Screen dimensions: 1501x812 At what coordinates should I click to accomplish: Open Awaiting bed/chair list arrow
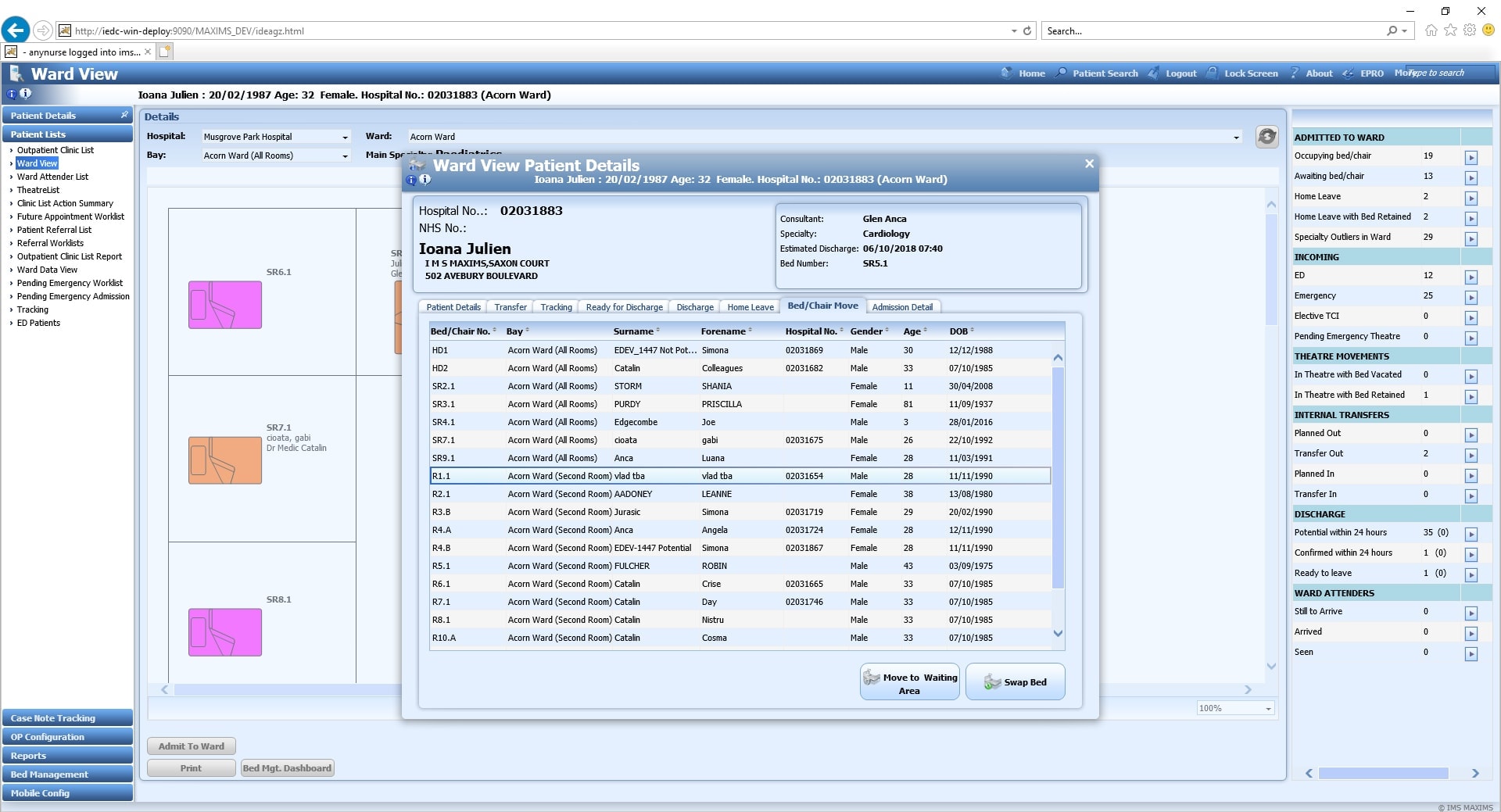(1471, 178)
